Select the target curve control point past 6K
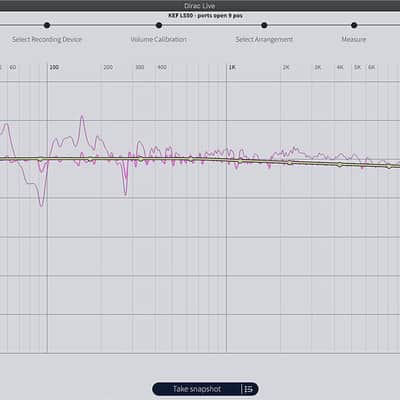The width and height of the screenshot is (400, 400). 389,166
